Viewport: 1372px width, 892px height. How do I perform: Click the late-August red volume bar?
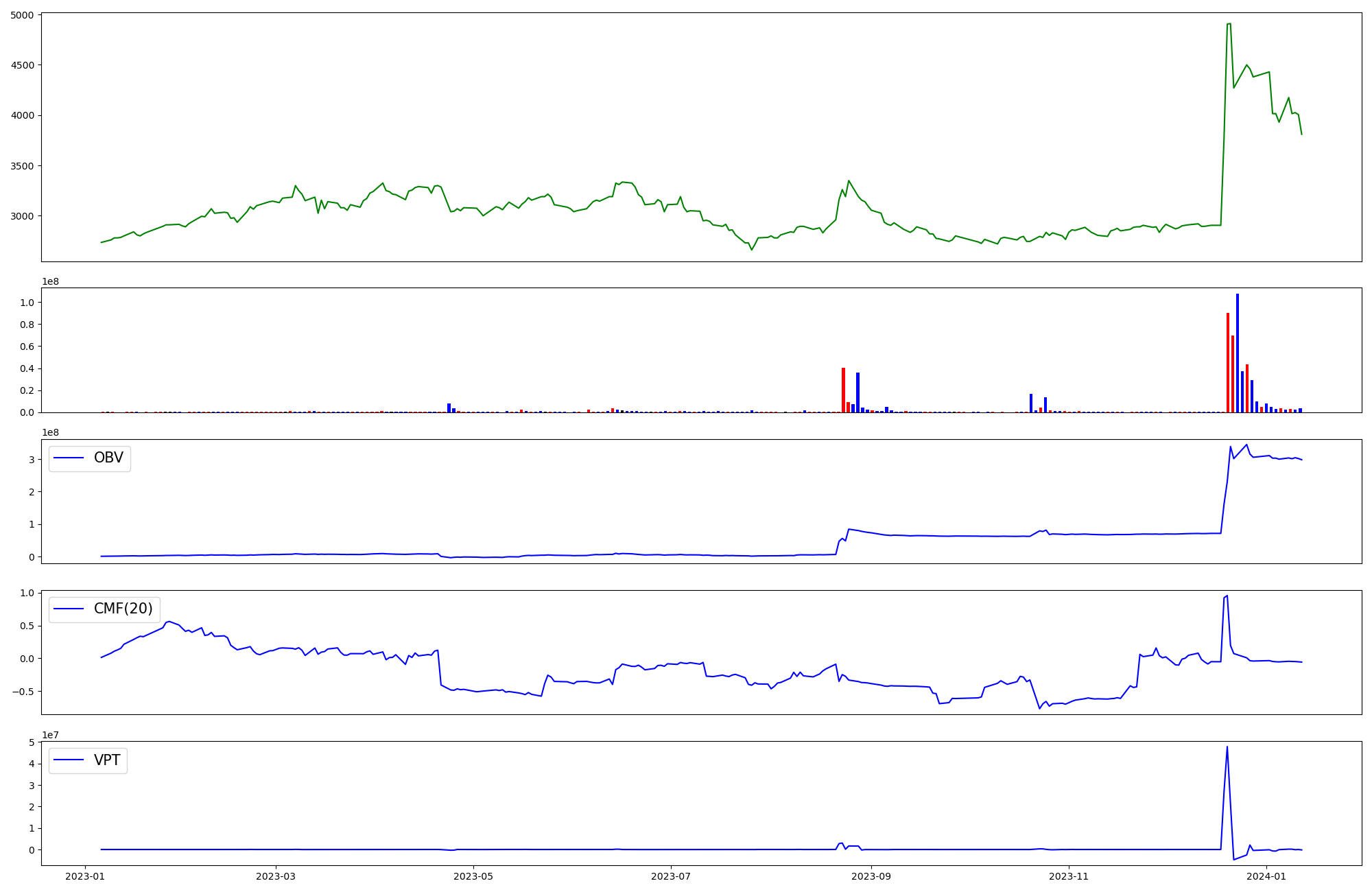843,390
